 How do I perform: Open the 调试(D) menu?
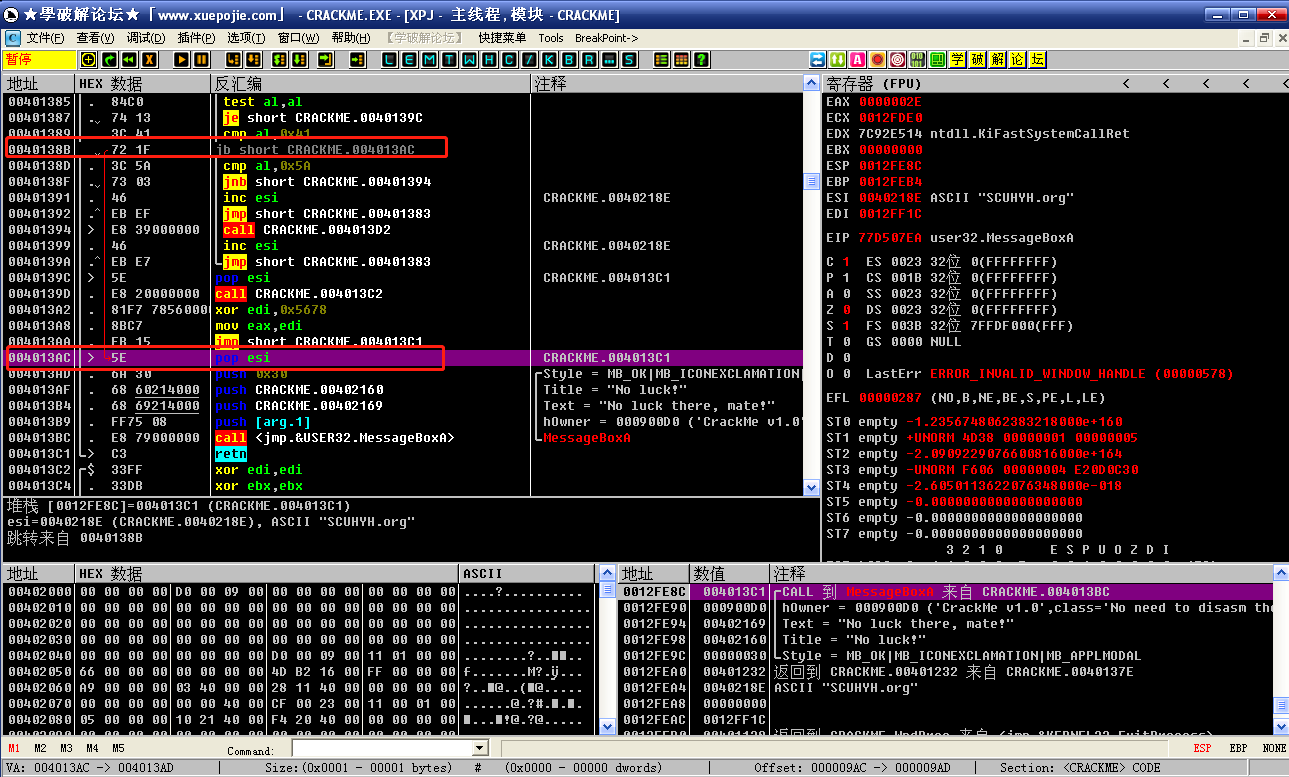tap(146, 38)
